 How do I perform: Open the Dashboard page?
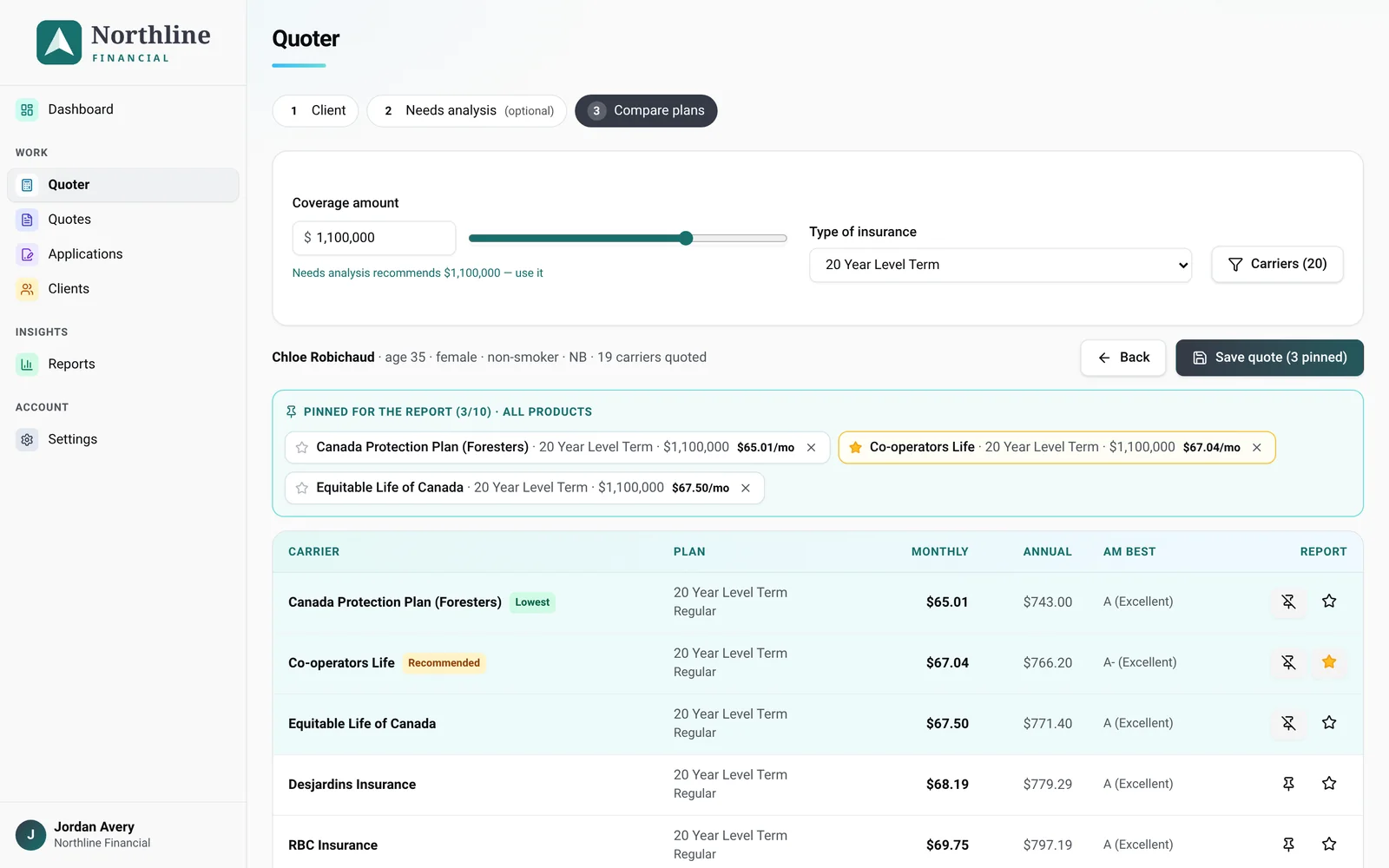click(x=123, y=109)
